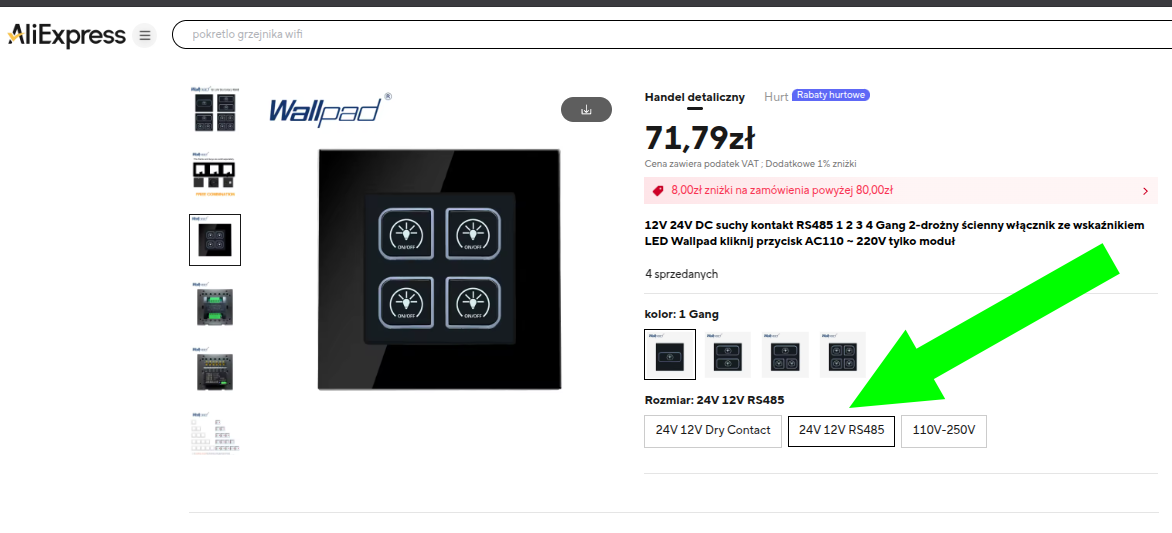This screenshot has width=1172, height=533.
Task: Choose the 24V 12V RS485 option
Action: pyautogui.click(x=842, y=431)
